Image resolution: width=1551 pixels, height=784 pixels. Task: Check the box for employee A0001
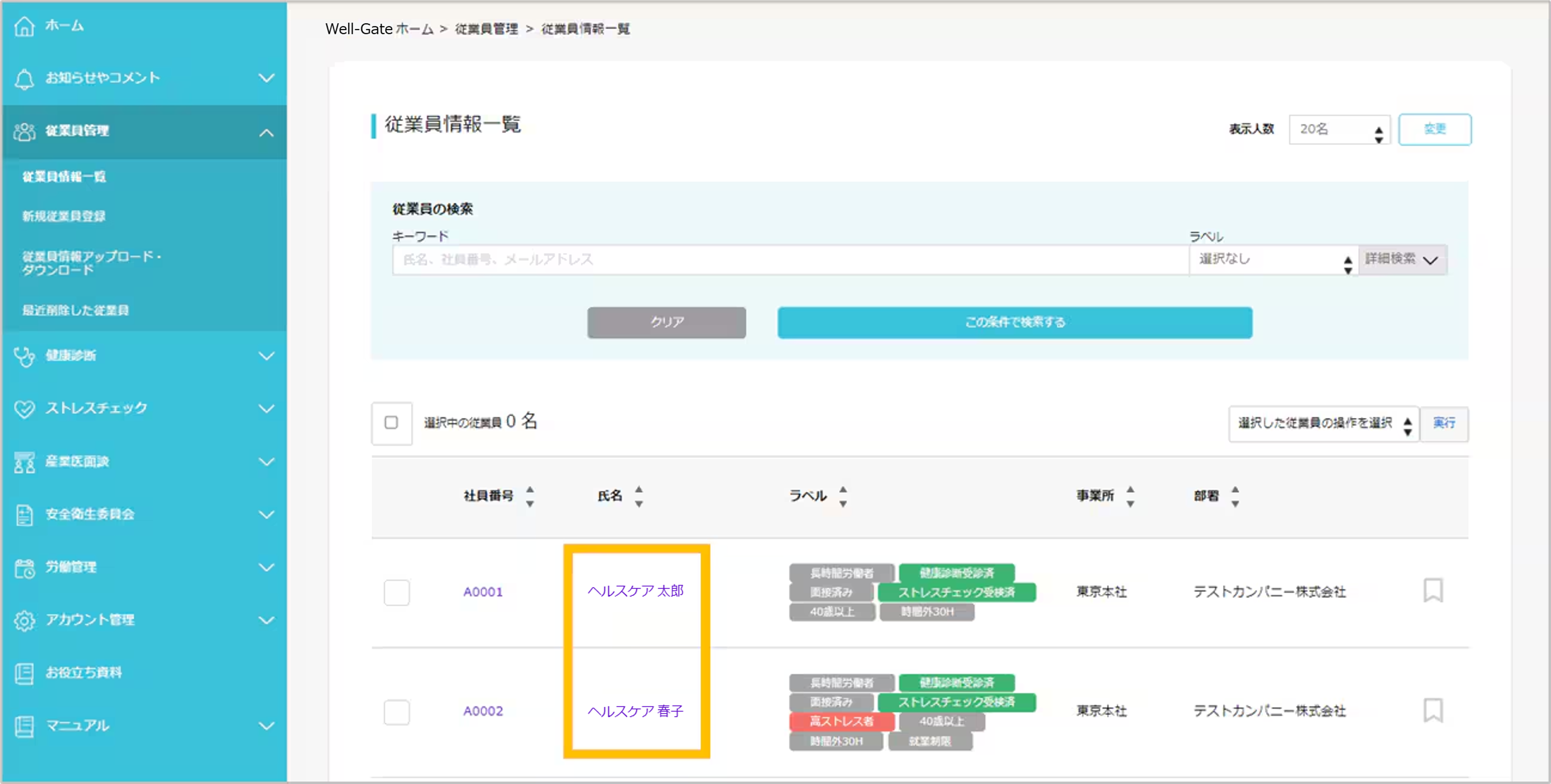397,592
